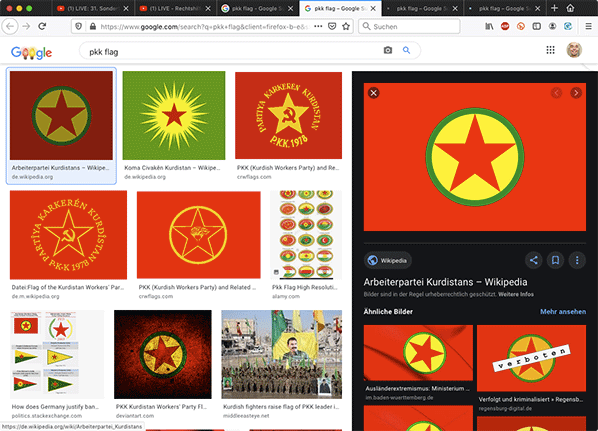Close the first YouTube LIVE tab
This screenshot has width=598, height=431.
point(126,8)
